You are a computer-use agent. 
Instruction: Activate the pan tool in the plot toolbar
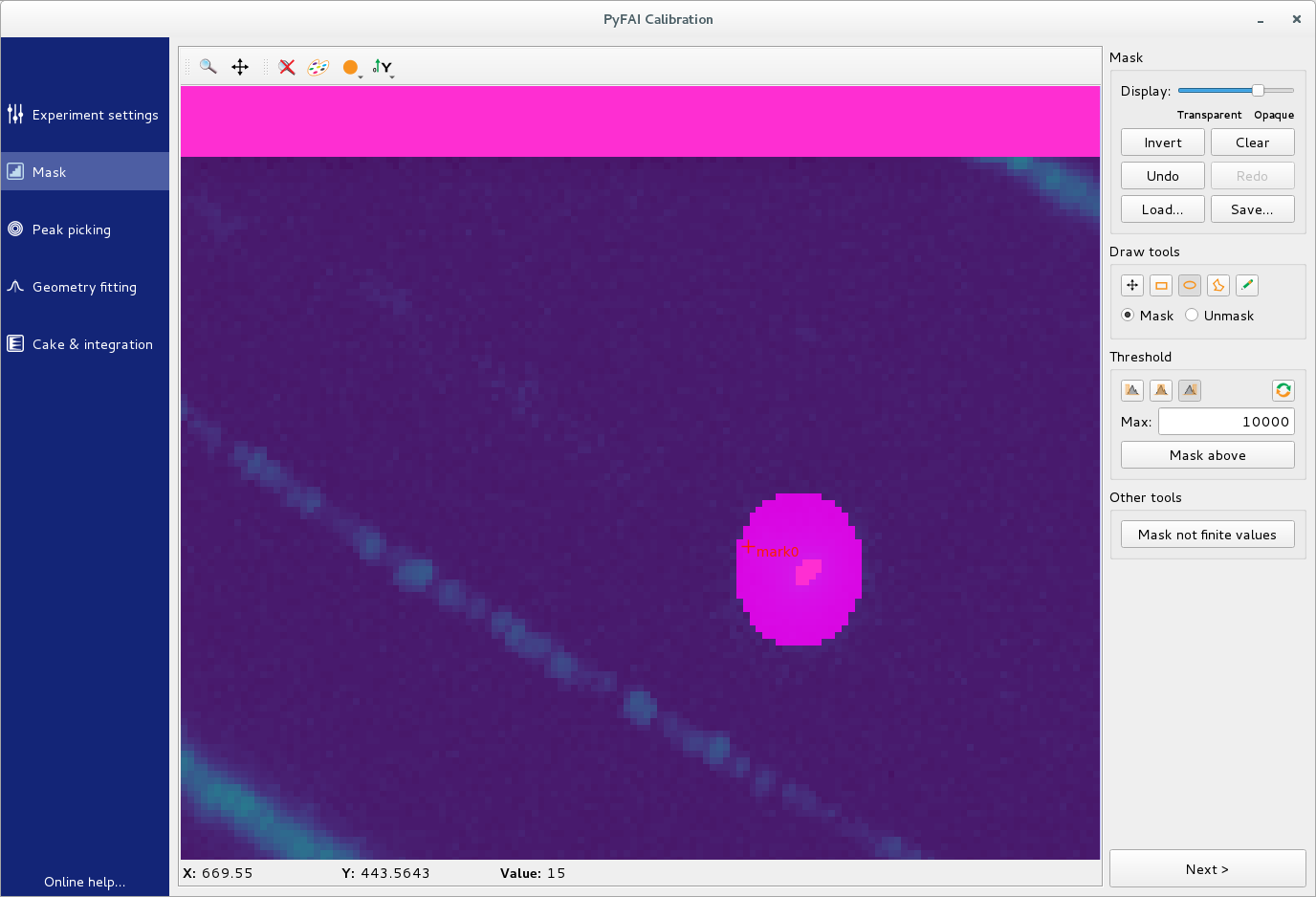[240, 67]
